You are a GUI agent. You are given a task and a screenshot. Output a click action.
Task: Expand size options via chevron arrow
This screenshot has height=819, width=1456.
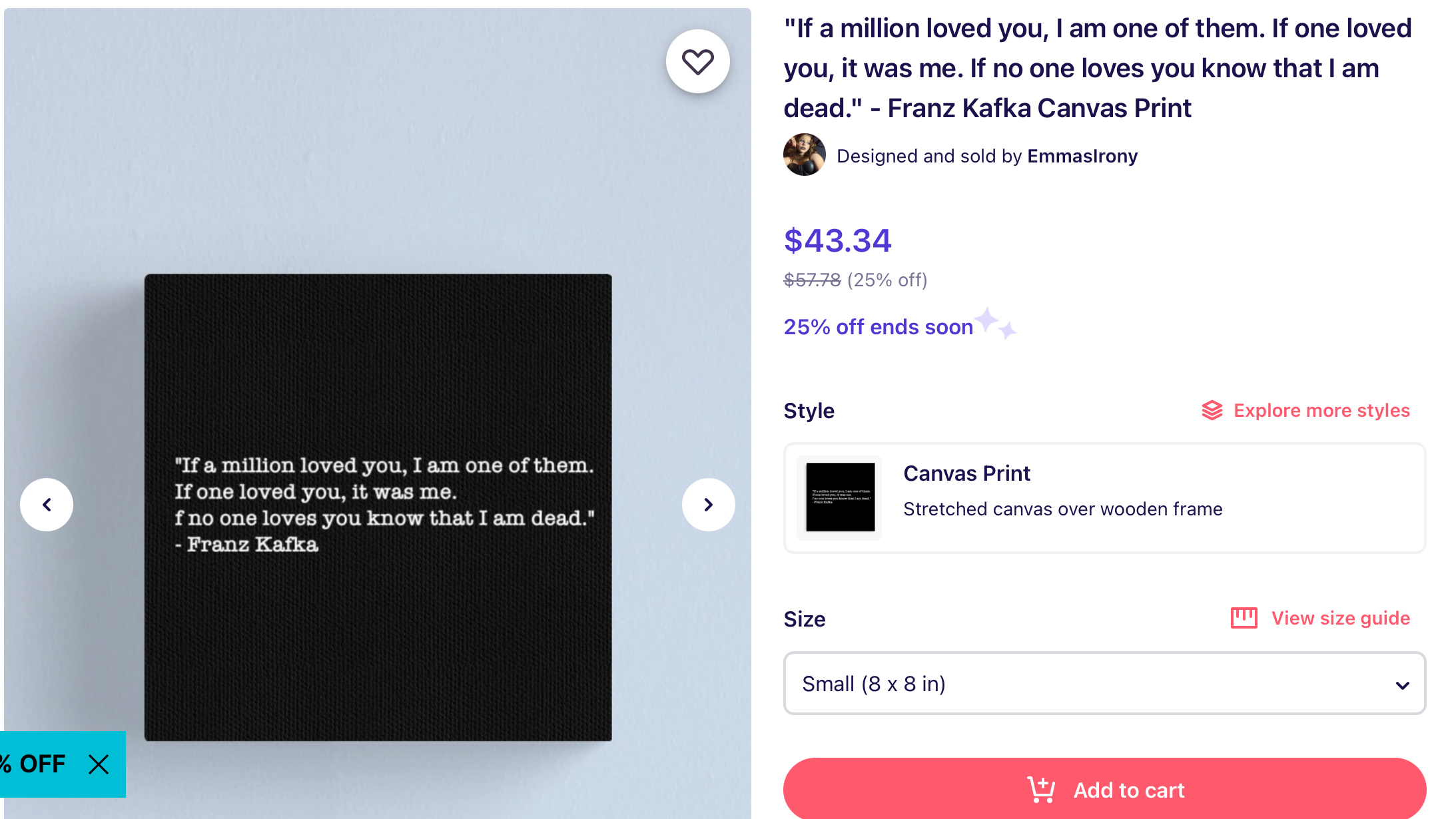coord(1402,685)
